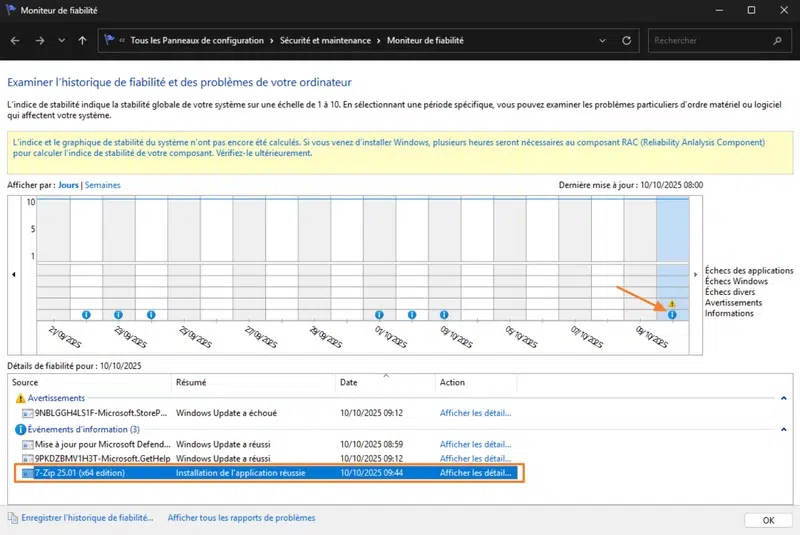Open the recent locations dropdown arrow

click(61, 41)
